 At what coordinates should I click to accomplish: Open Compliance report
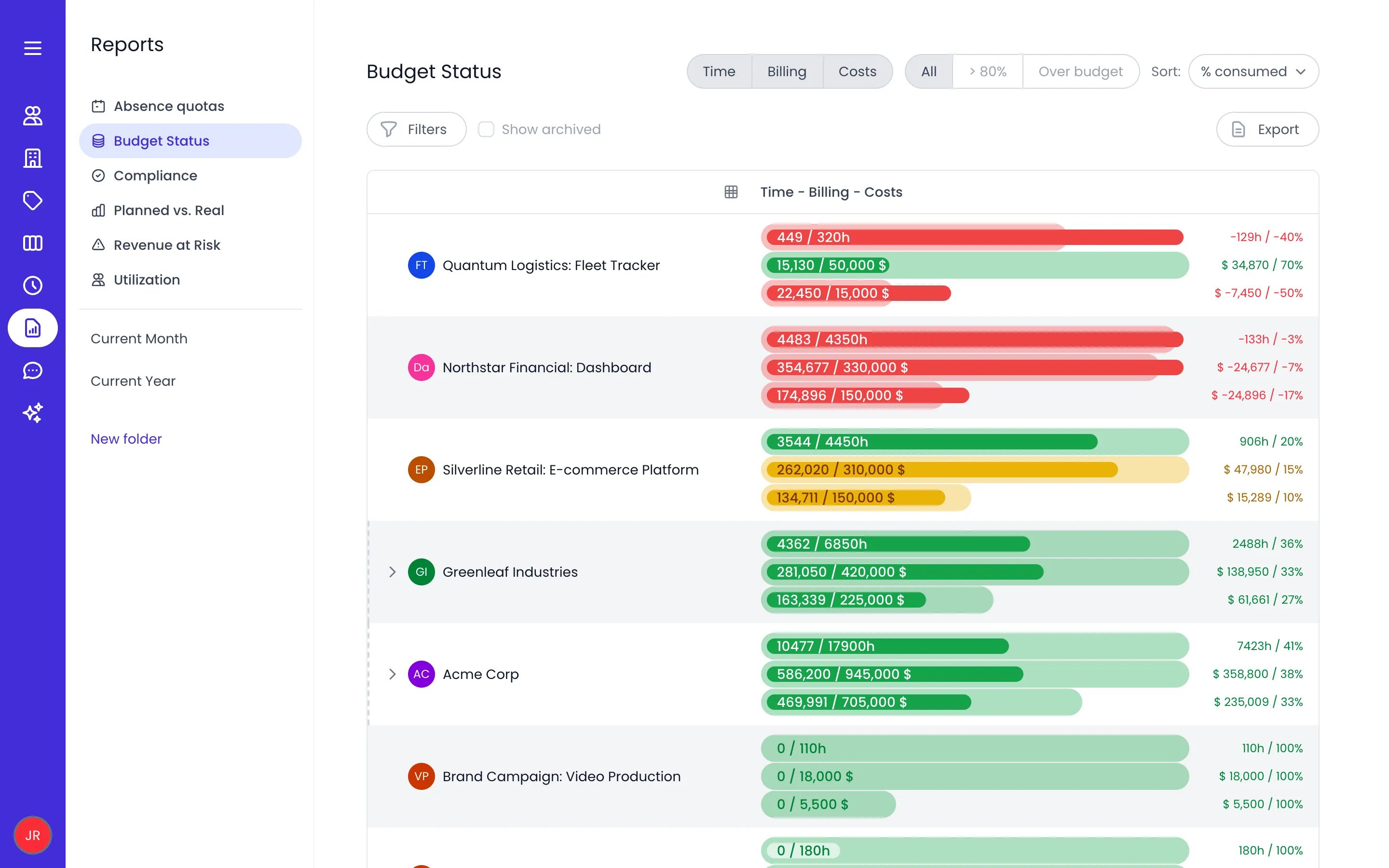191,176
